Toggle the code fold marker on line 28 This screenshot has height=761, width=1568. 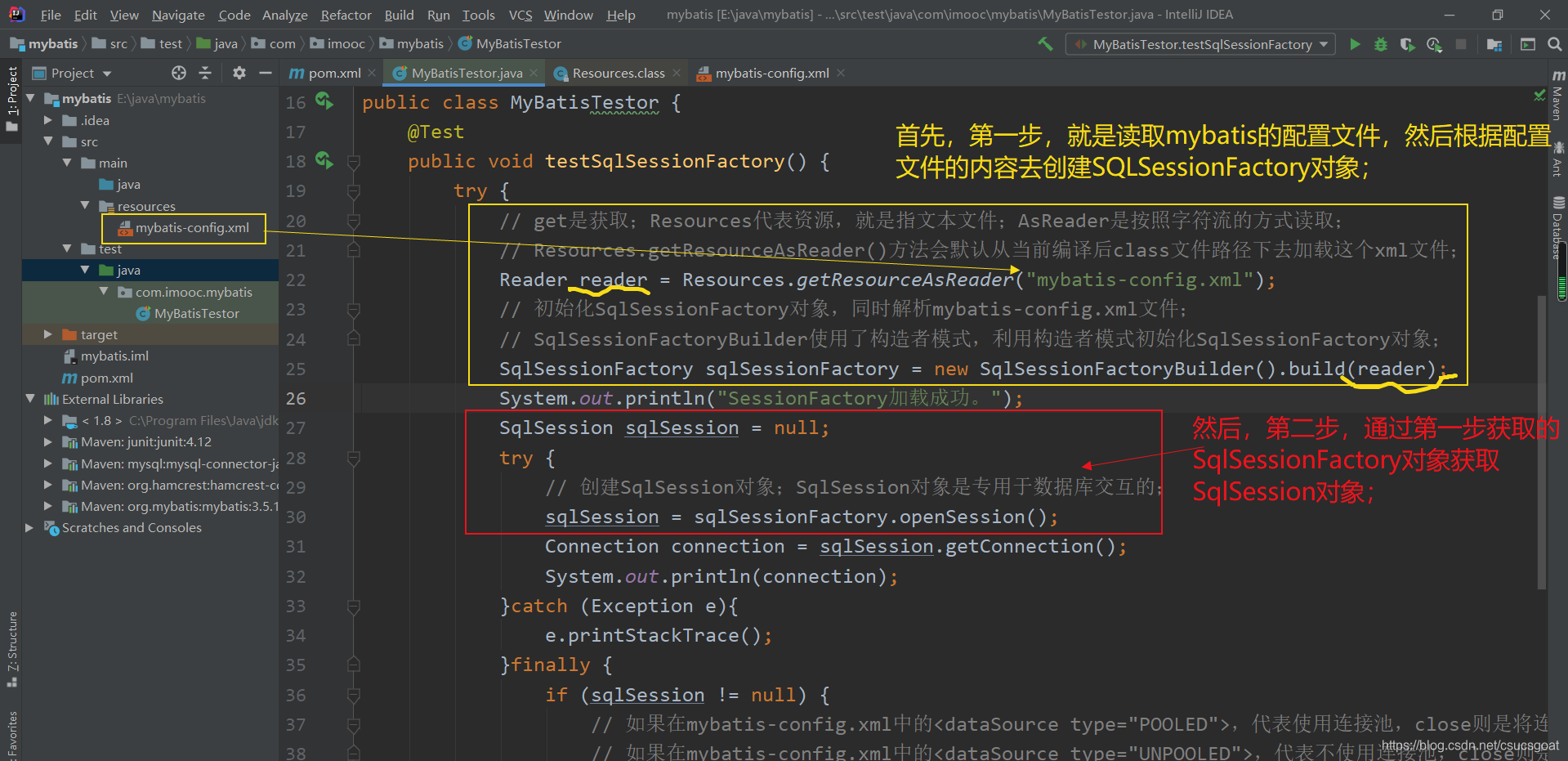(x=354, y=459)
